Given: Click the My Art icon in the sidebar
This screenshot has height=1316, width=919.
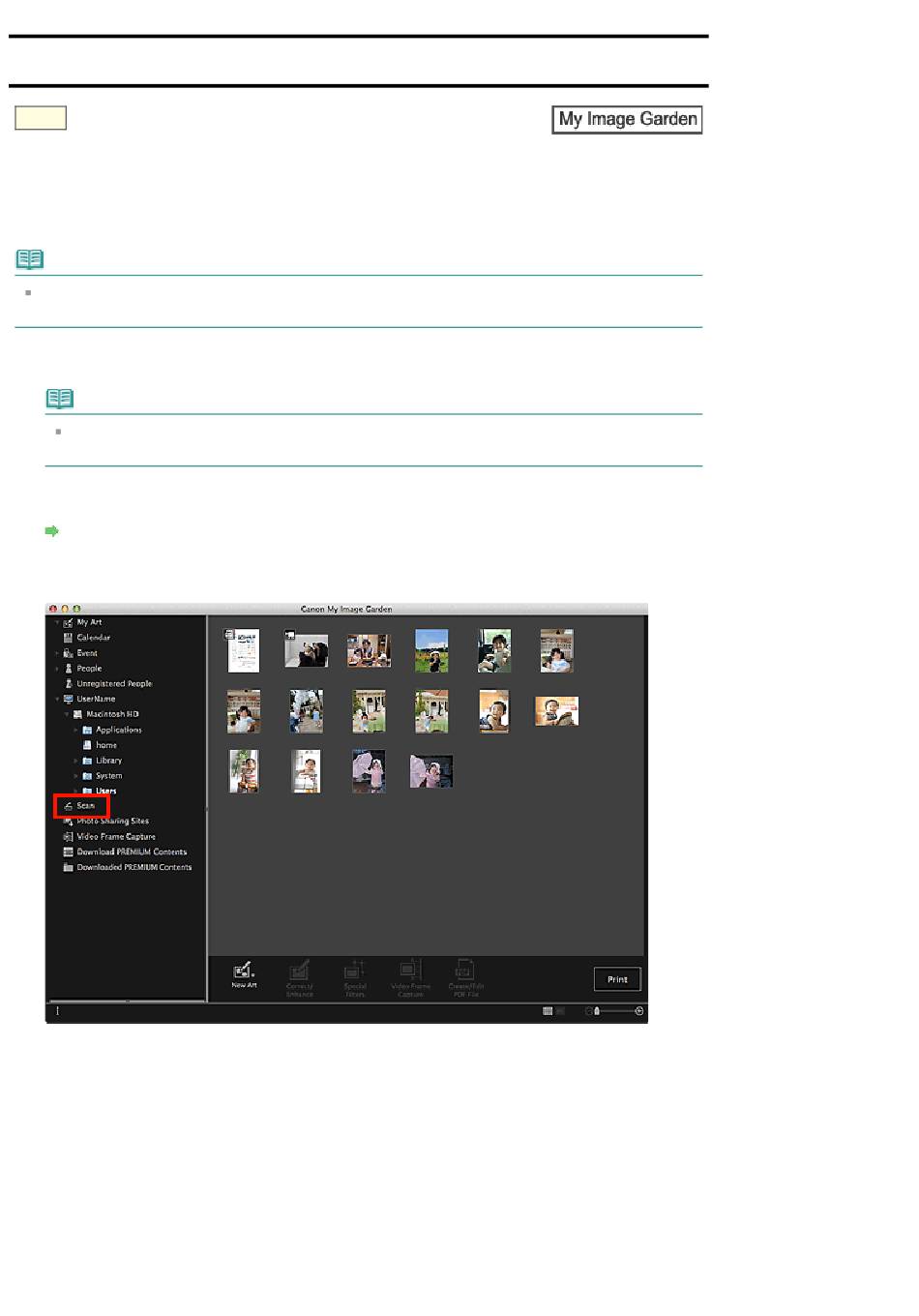Looking at the screenshot, I should coord(68,623).
